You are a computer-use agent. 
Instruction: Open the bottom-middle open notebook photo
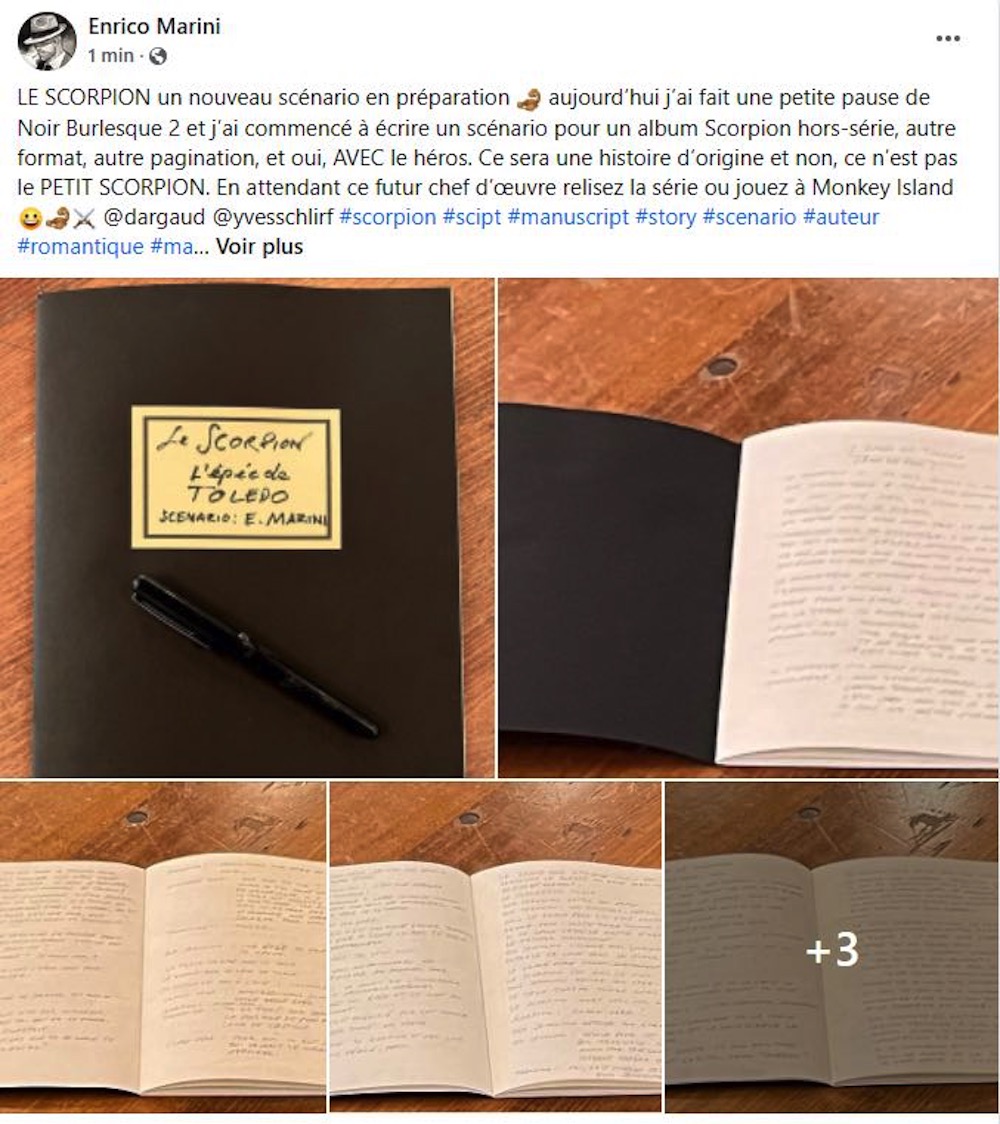(x=495, y=947)
